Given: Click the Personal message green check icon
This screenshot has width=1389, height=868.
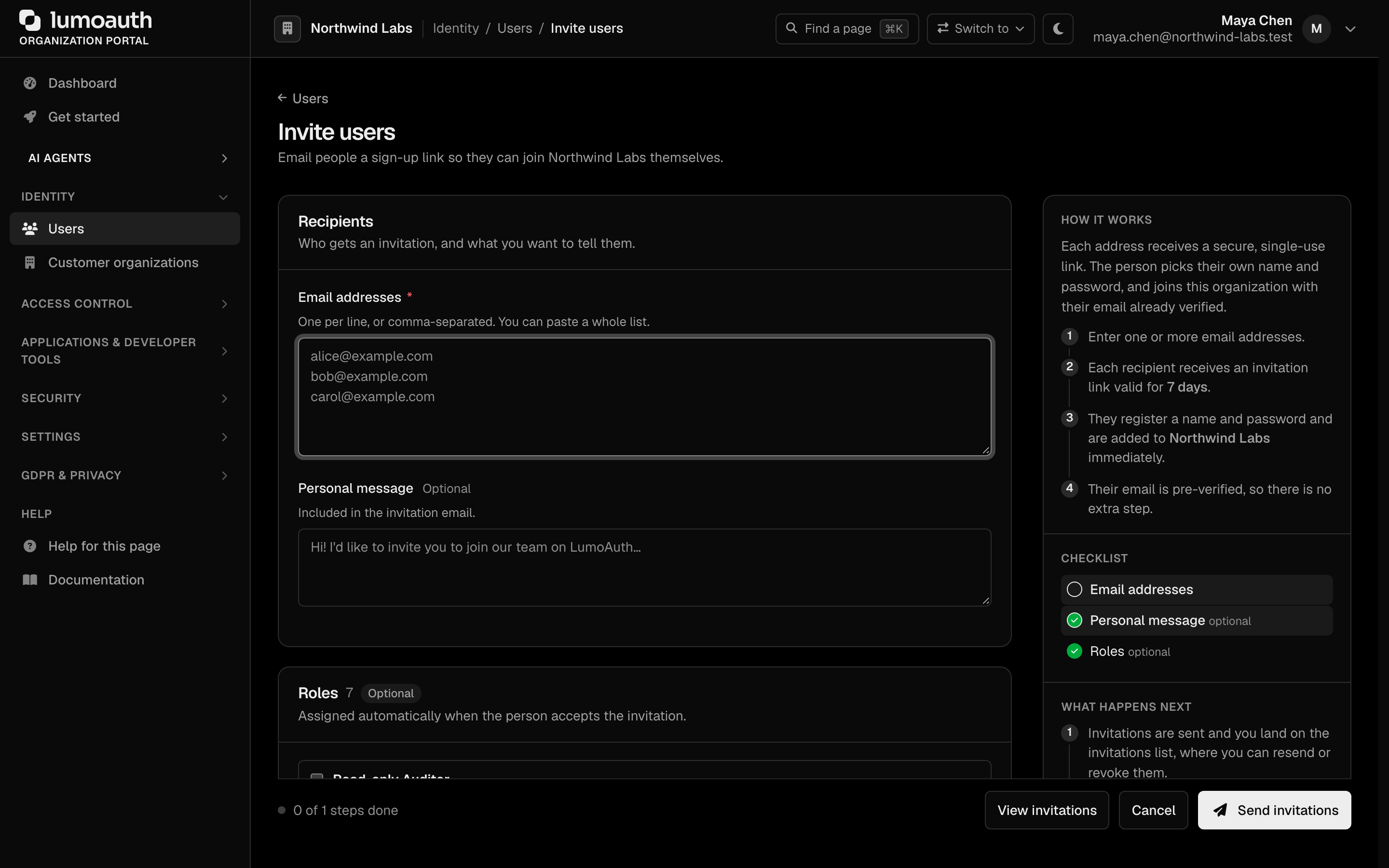Looking at the screenshot, I should (x=1074, y=621).
